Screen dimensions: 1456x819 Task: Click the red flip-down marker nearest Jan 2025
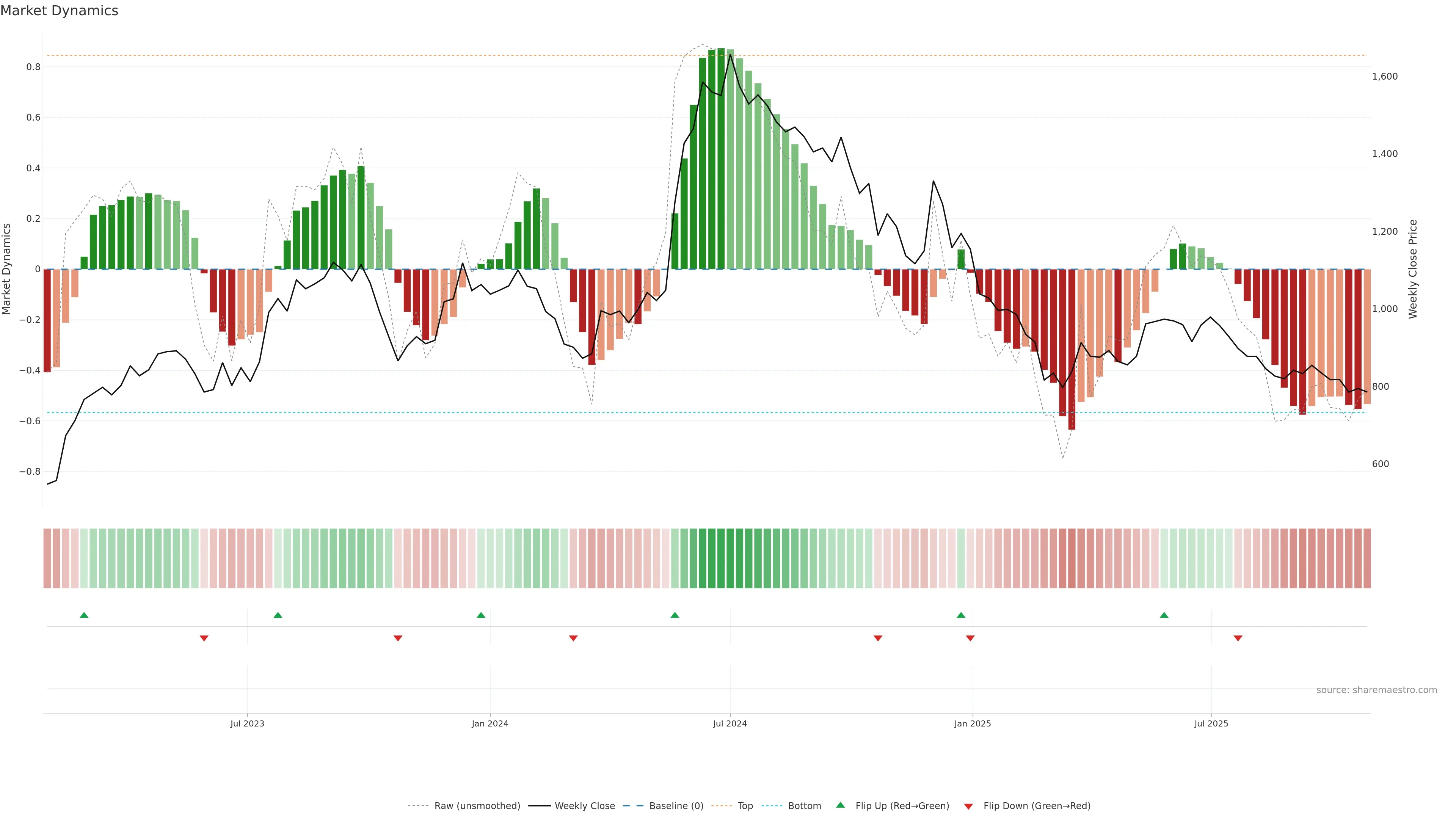pos(971,638)
